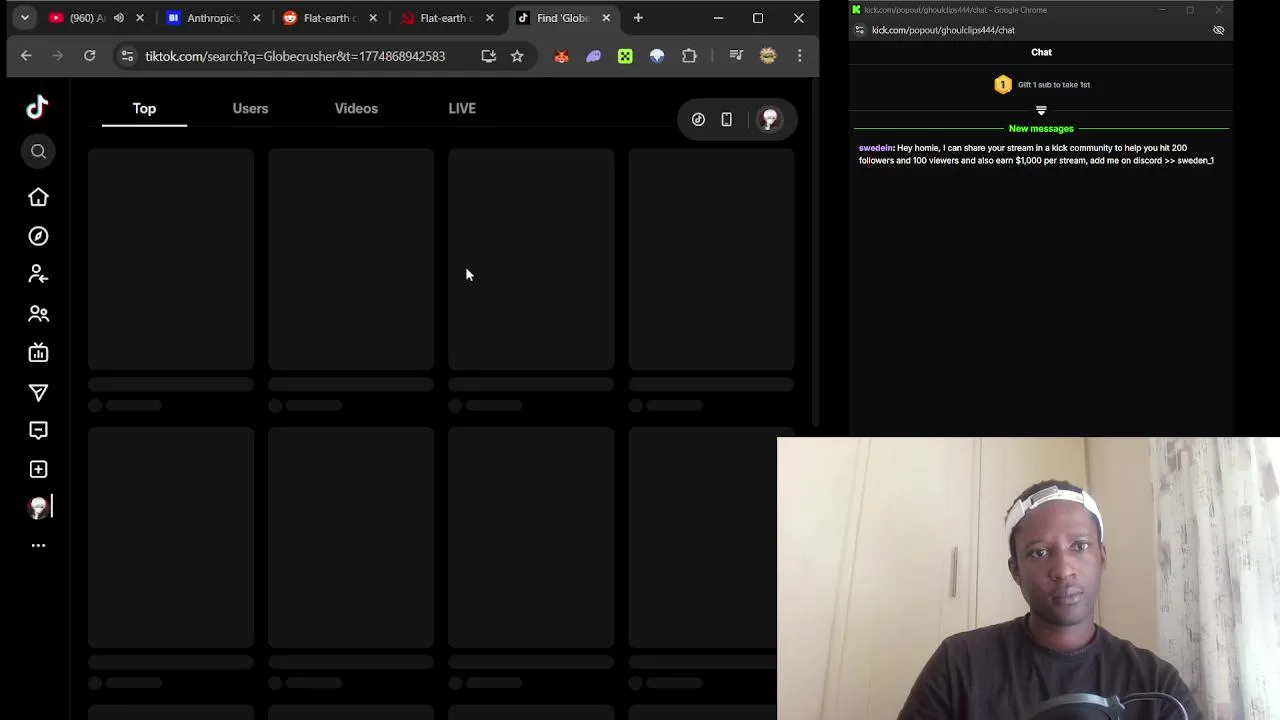
Task: Open Messages paper-plane icon
Action: pos(38,392)
